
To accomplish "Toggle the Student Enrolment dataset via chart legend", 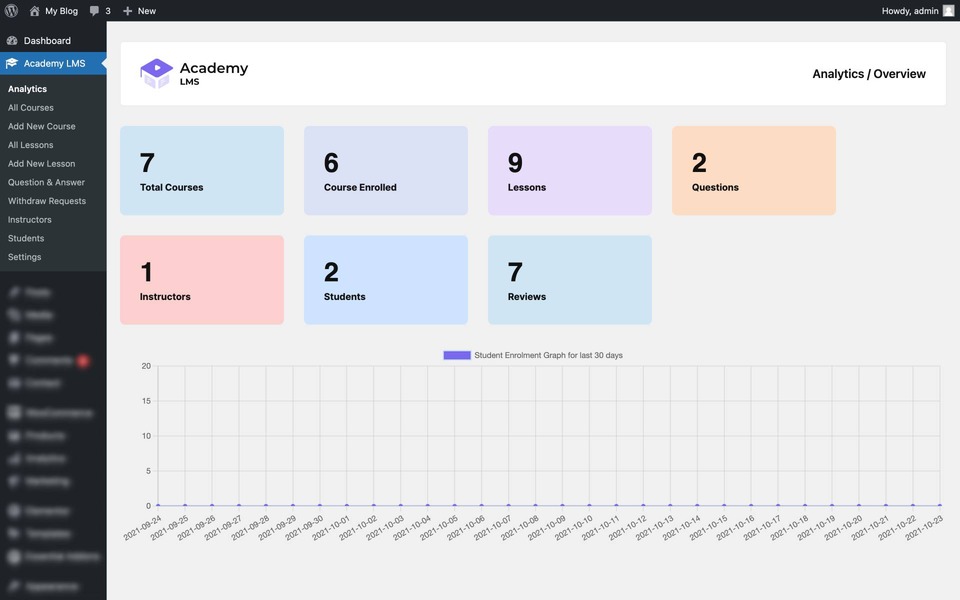I will tap(539, 354).
